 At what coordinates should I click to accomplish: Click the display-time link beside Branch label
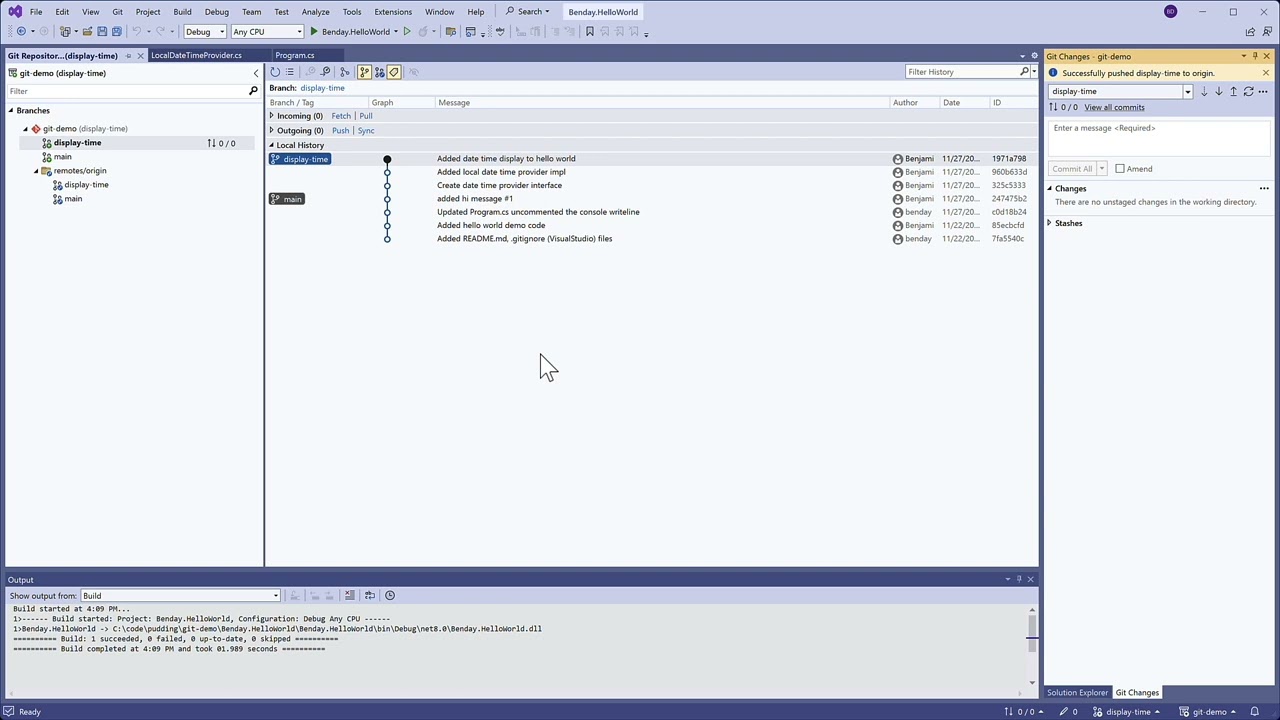click(x=322, y=88)
